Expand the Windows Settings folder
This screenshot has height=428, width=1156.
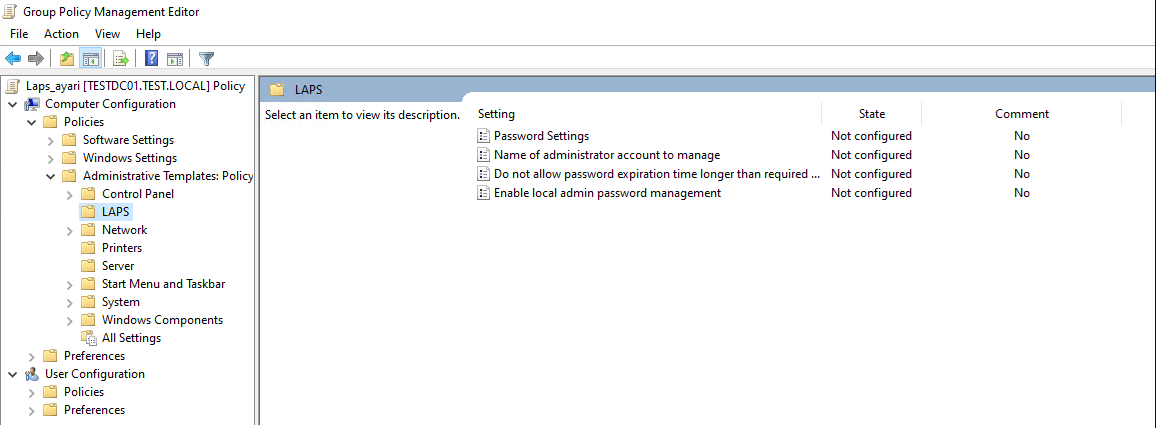click(51, 158)
